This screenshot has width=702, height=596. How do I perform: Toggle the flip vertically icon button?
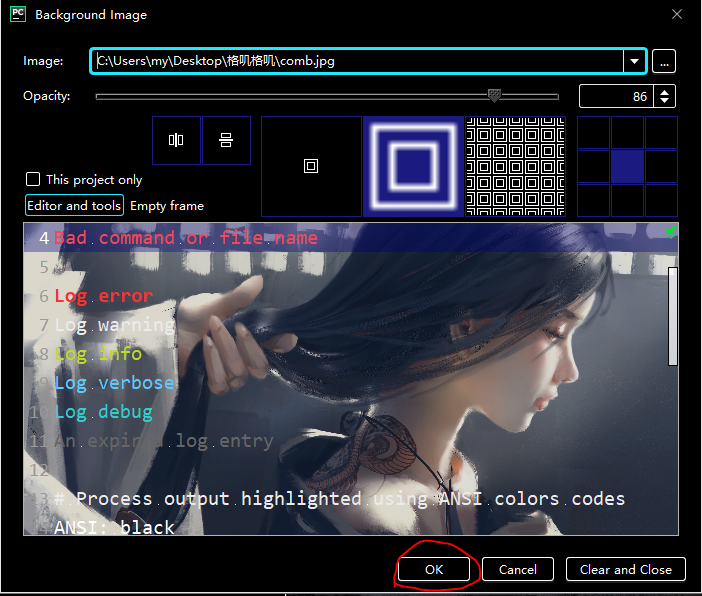pyautogui.click(x=226, y=140)
